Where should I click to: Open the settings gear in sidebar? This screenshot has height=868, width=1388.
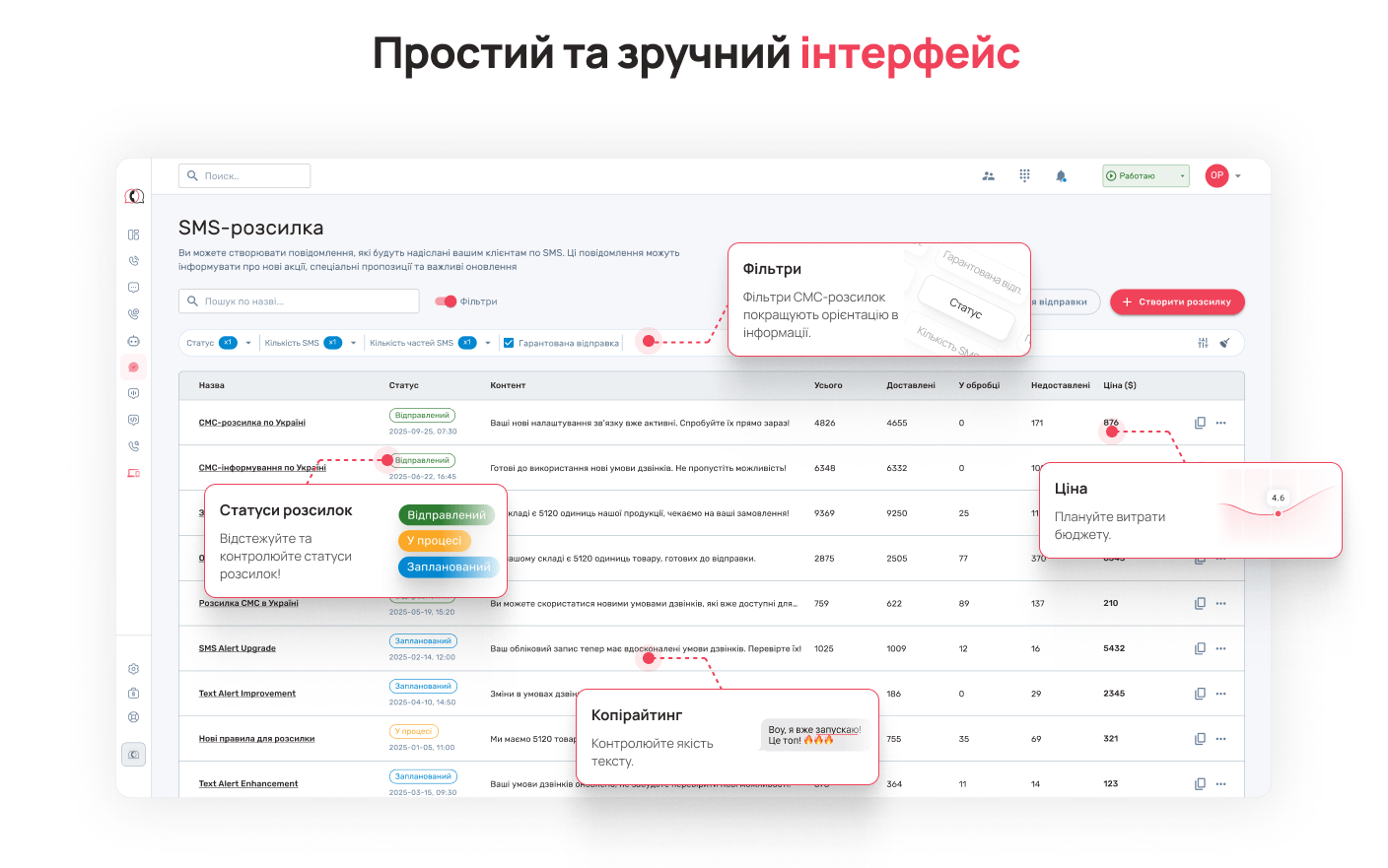pos(133,669)
